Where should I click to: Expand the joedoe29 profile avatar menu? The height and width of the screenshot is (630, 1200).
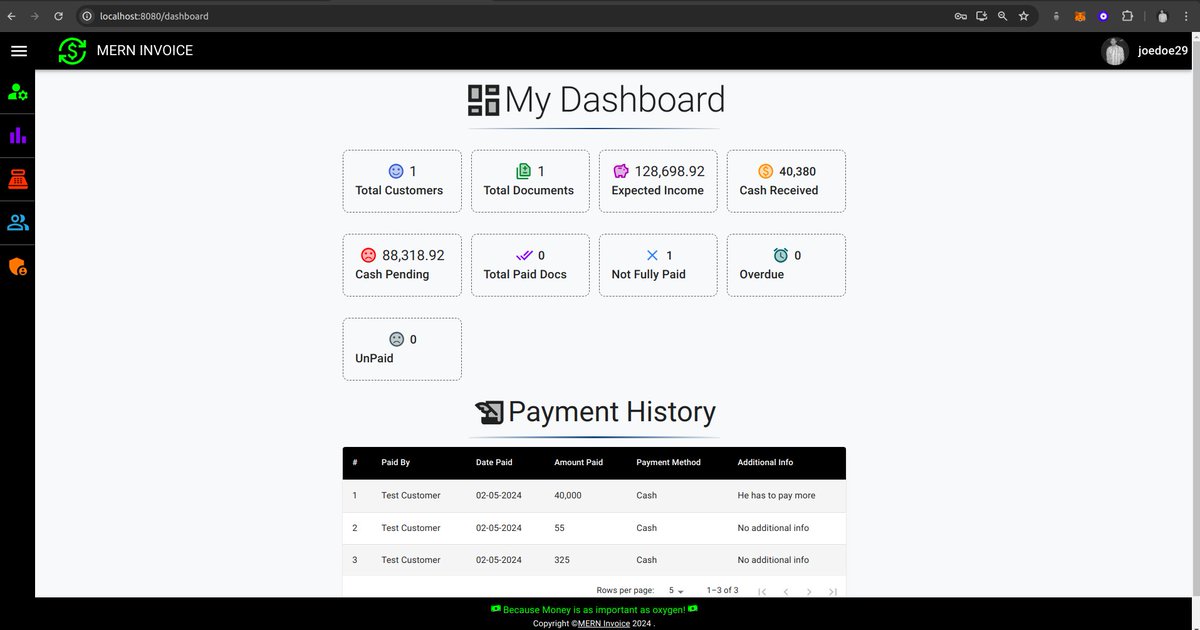pyautogui.click(x=1114, y=50)
